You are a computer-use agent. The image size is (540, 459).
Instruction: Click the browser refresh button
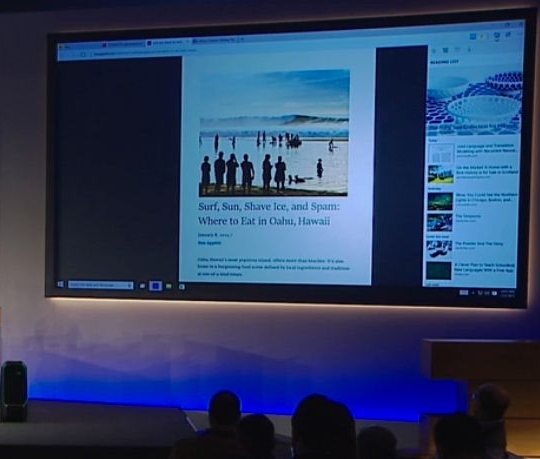click(83, 54)
